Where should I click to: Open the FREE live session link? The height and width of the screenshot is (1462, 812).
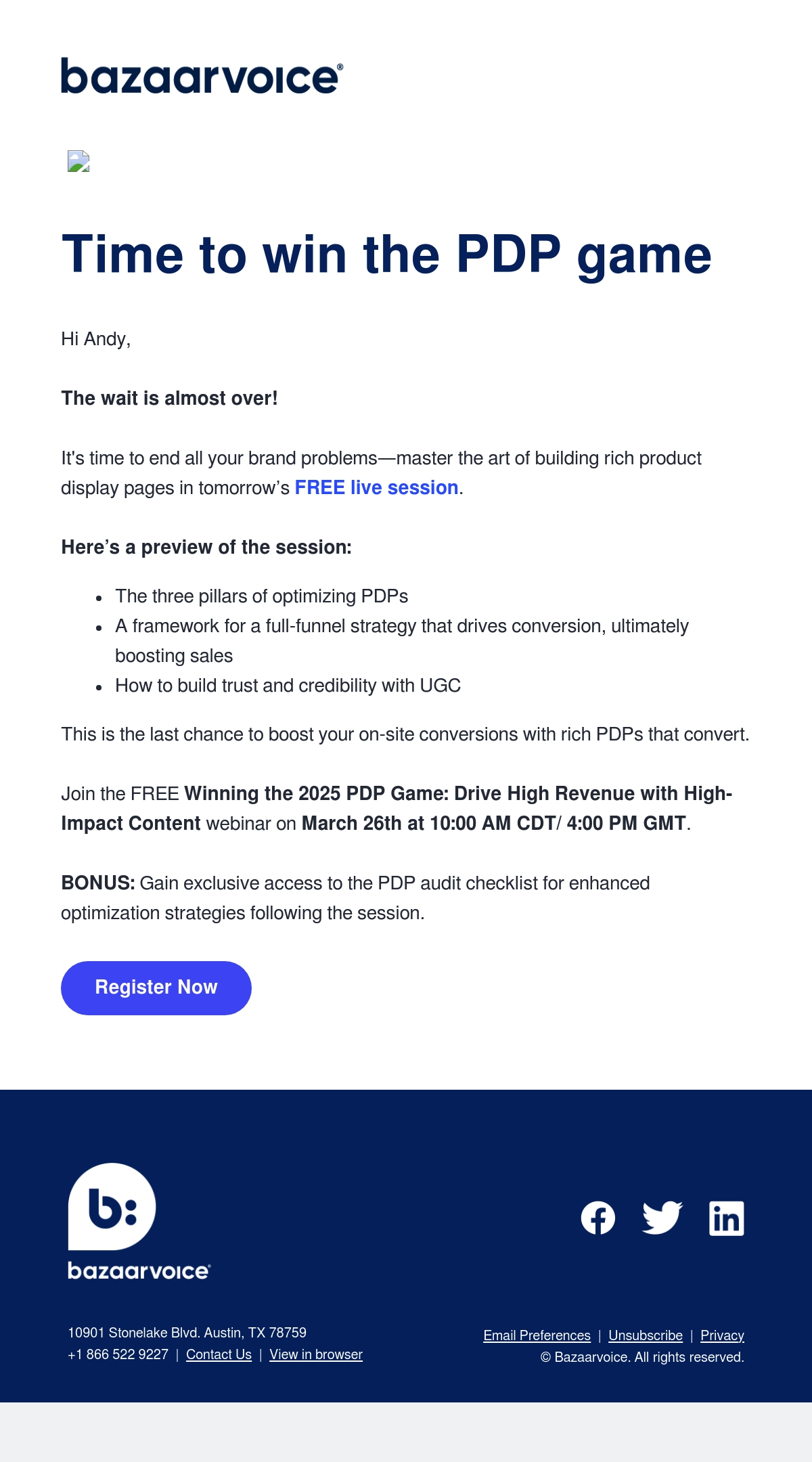(x=377, y=487)
